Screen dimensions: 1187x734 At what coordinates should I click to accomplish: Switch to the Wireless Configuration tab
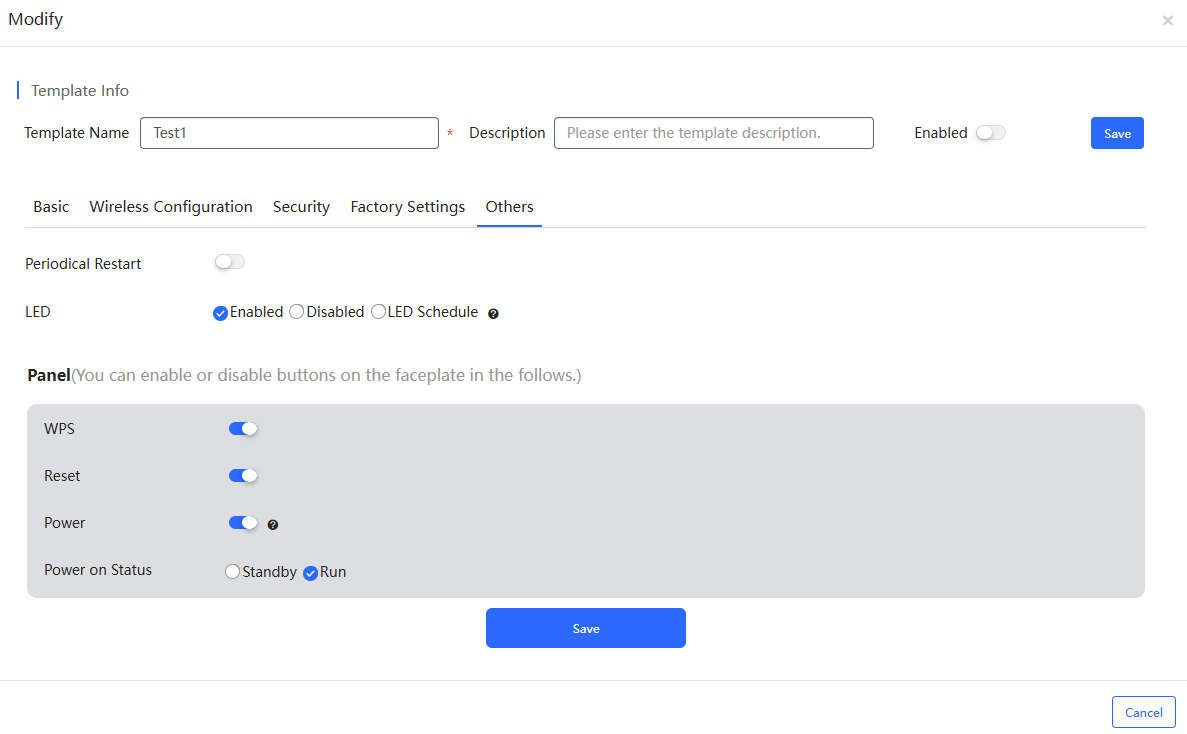[171, 207]
